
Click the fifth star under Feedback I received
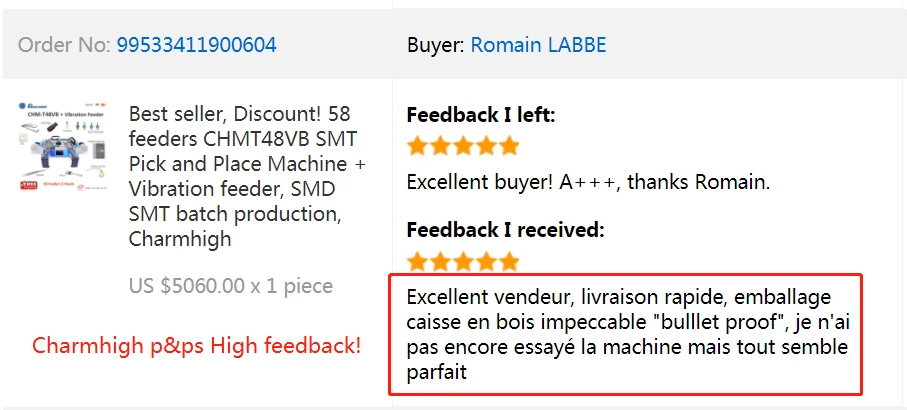click(x=509, y=261)
